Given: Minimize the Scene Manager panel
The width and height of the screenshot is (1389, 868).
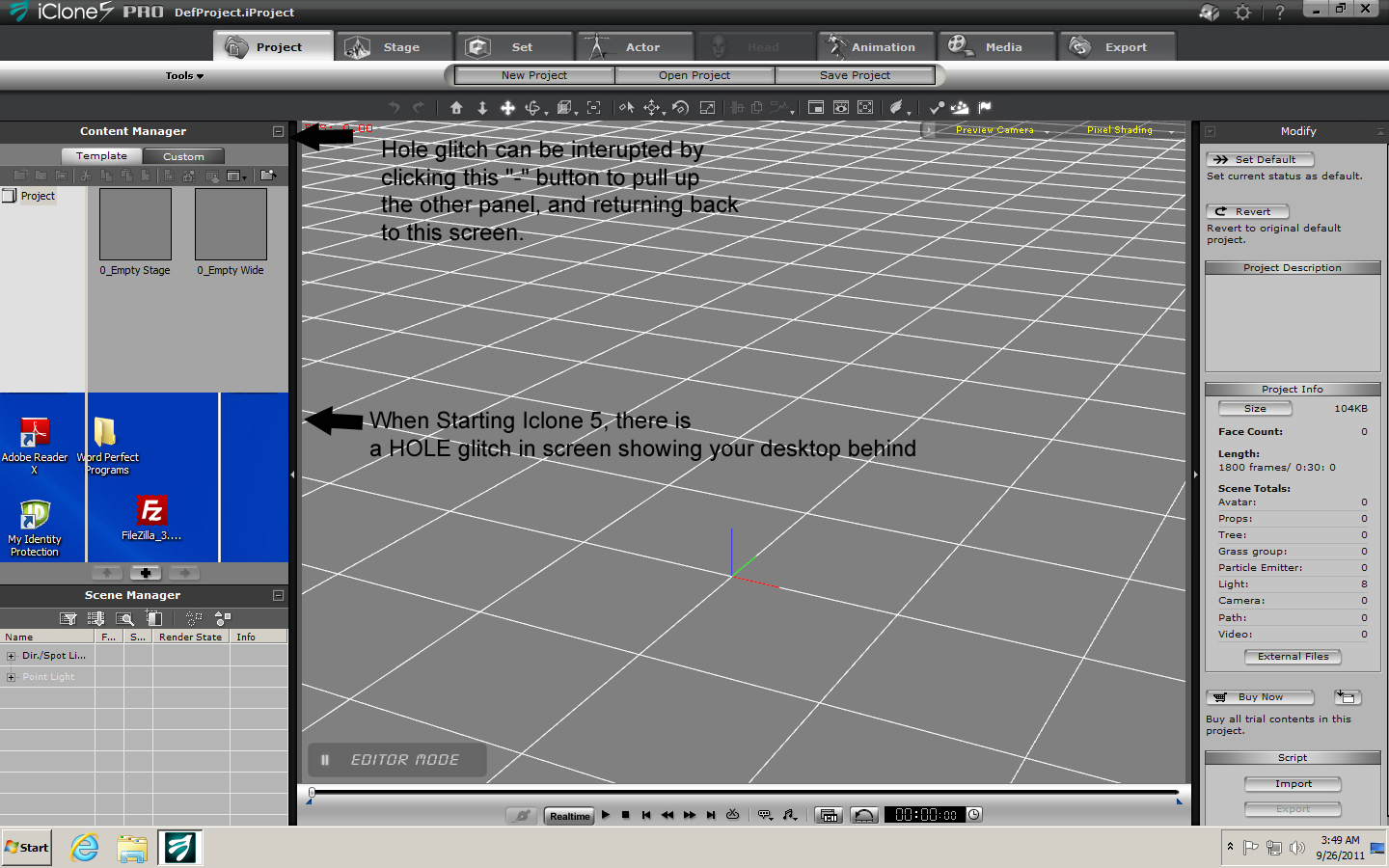Looking at the screenshot, I should 278,595.
